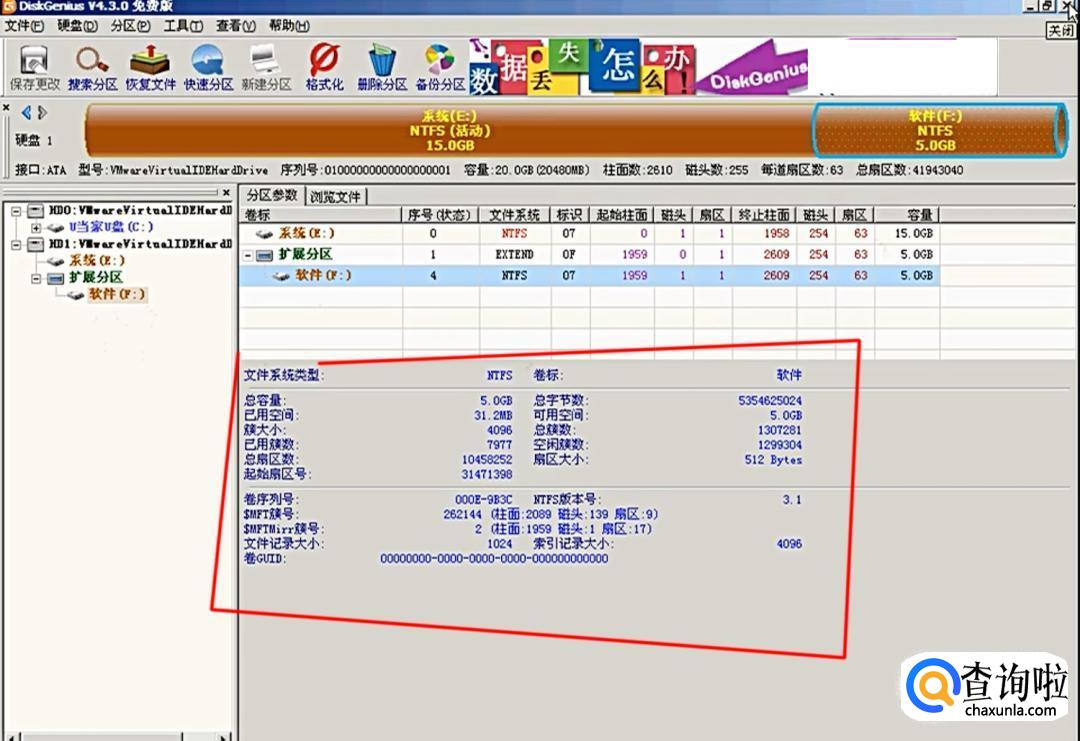The height and width of the screenshot is (741, 1080).
Task: Select HD0:VMwareVirtualIDEHardD in tree
Action: click(141, 210)
